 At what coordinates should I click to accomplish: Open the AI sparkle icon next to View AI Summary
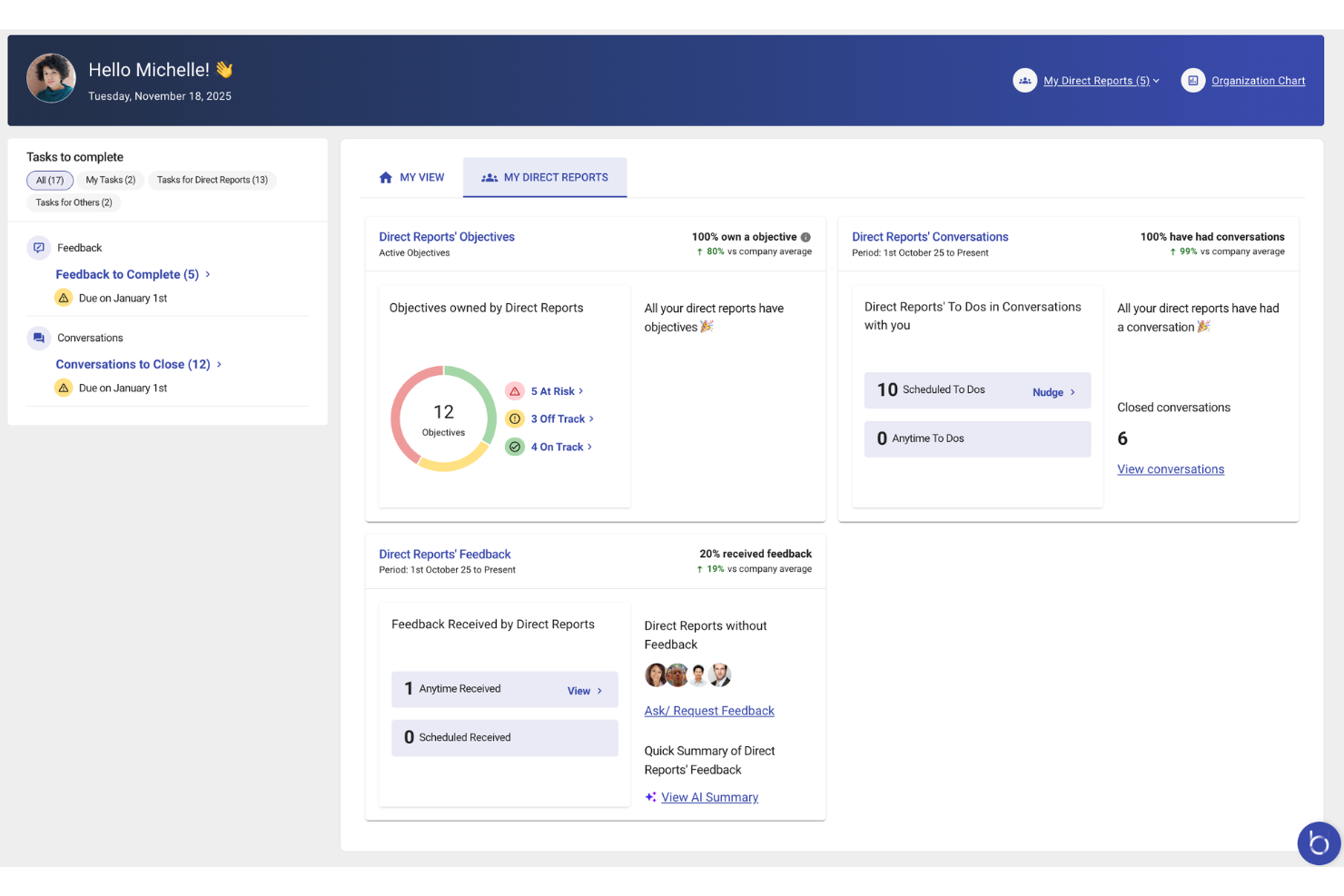click(650, 796)
